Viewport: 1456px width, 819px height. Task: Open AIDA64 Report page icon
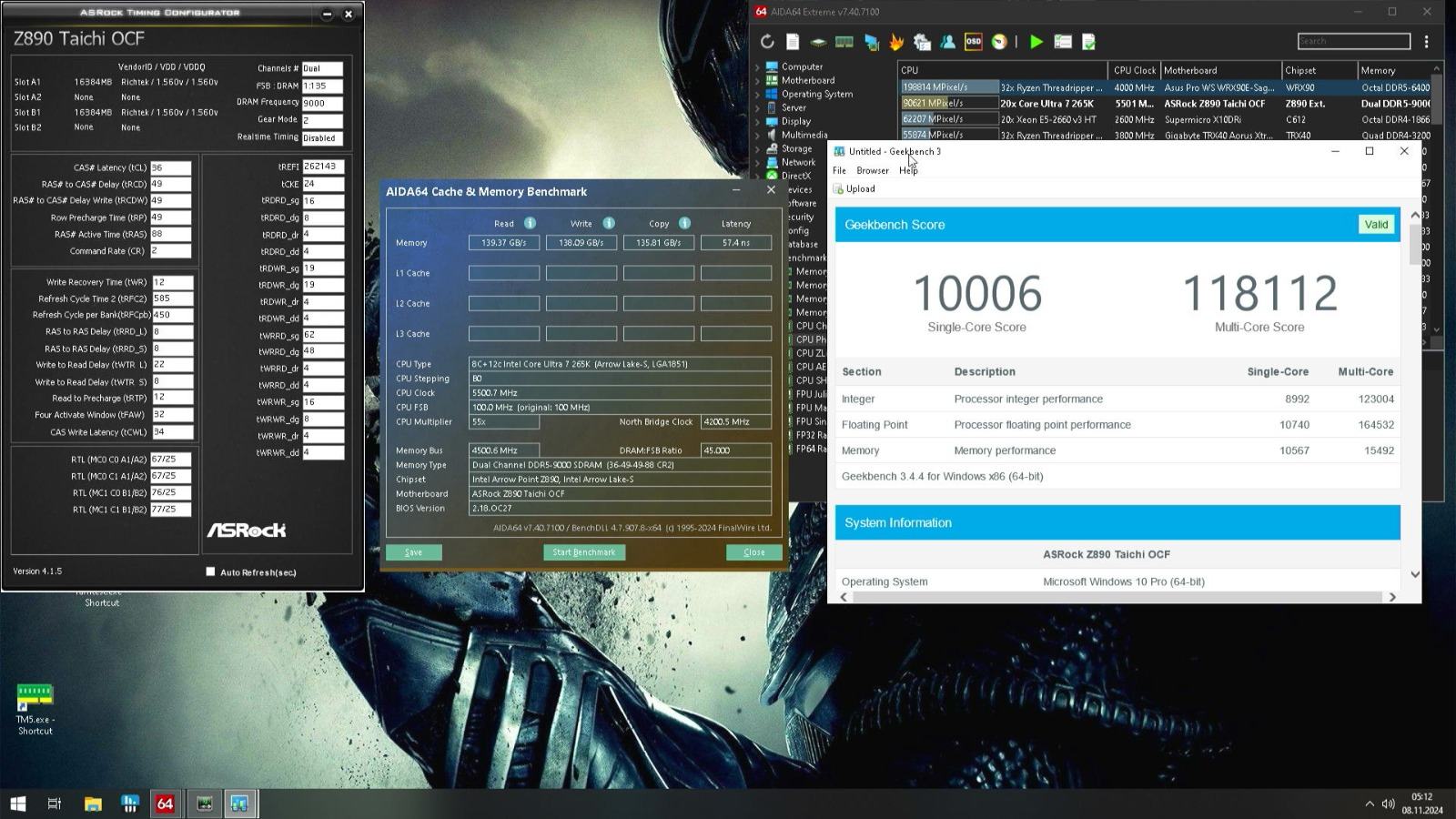point(793,42)
